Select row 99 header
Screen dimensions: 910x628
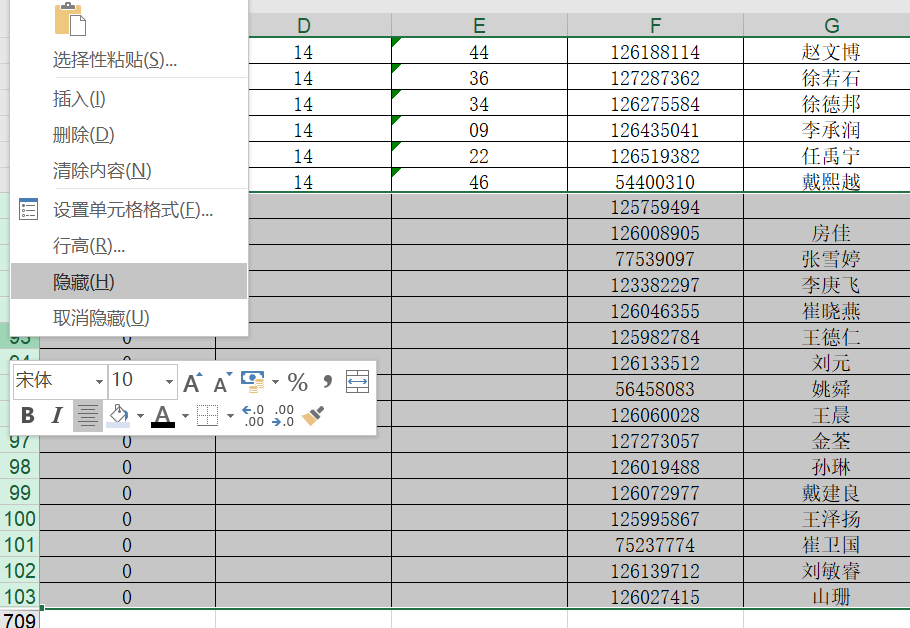(20, 493)
